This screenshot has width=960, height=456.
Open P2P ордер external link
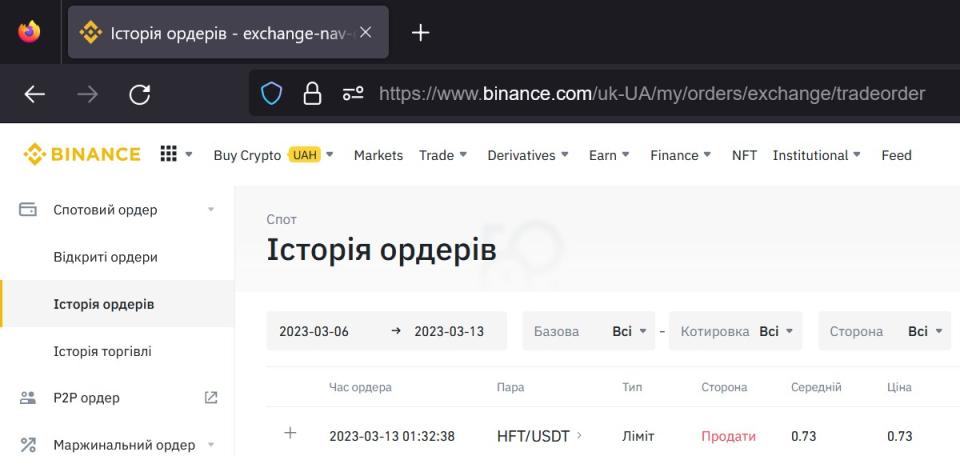[x=210, y=398]
